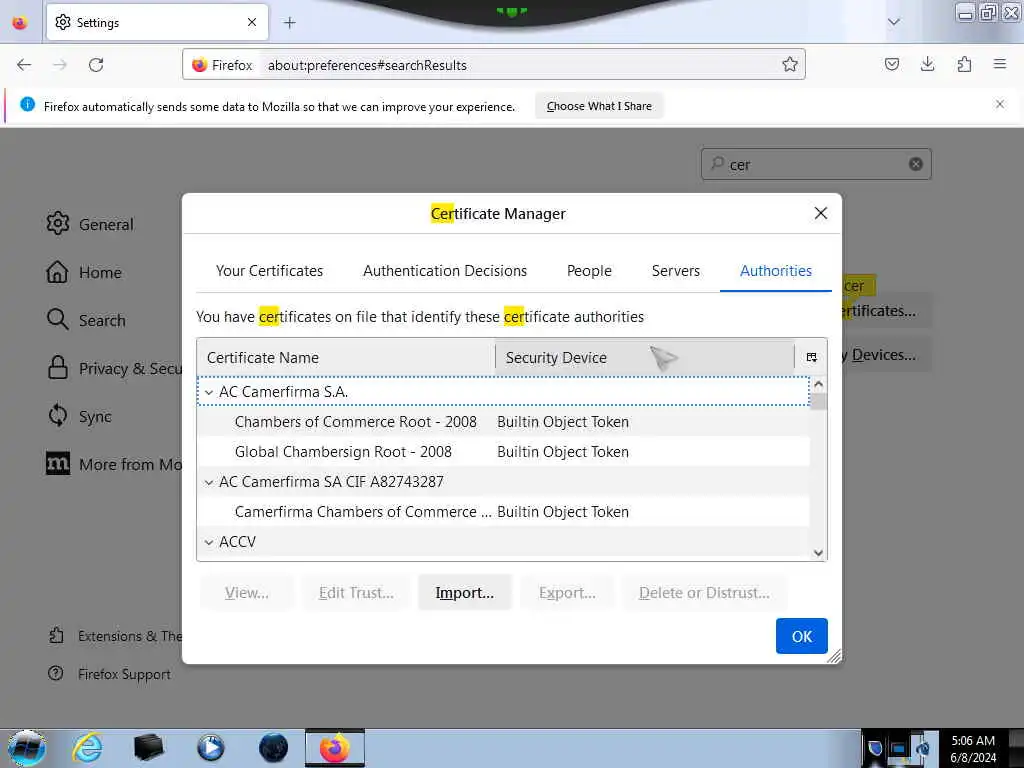This screenshot has width=1024, height=768.
Task: Select Global Chambersign Root - 2008 certificate
Action: coord(504,452)
